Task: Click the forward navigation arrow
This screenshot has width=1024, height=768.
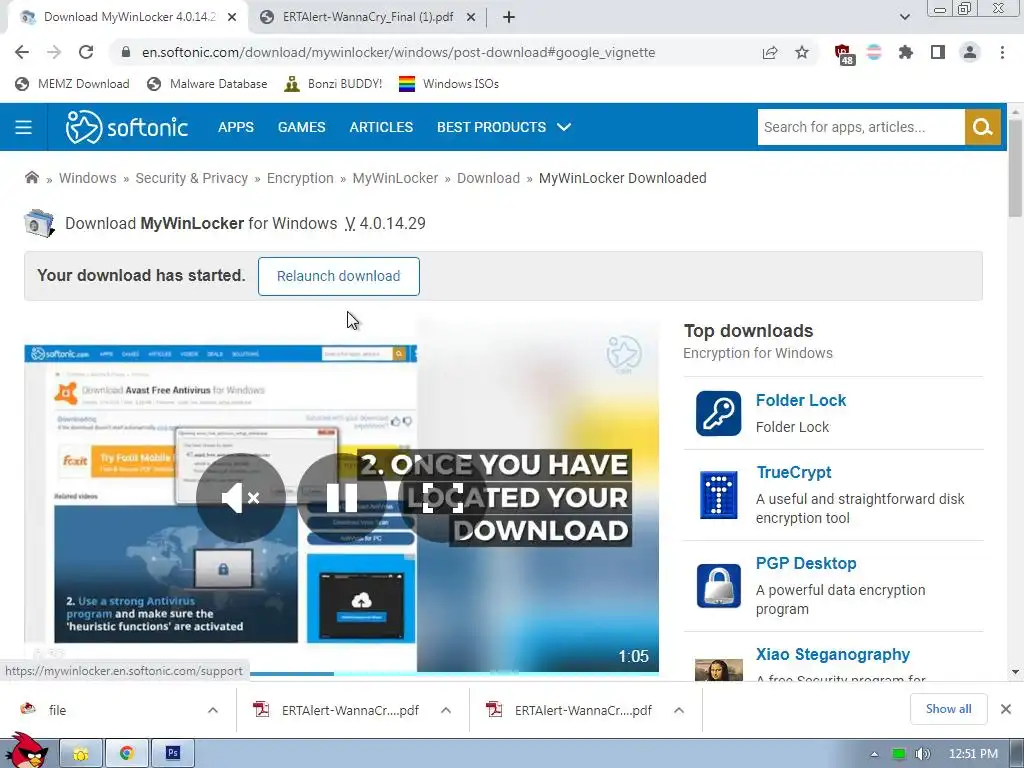Action: [x=54, y=52]
